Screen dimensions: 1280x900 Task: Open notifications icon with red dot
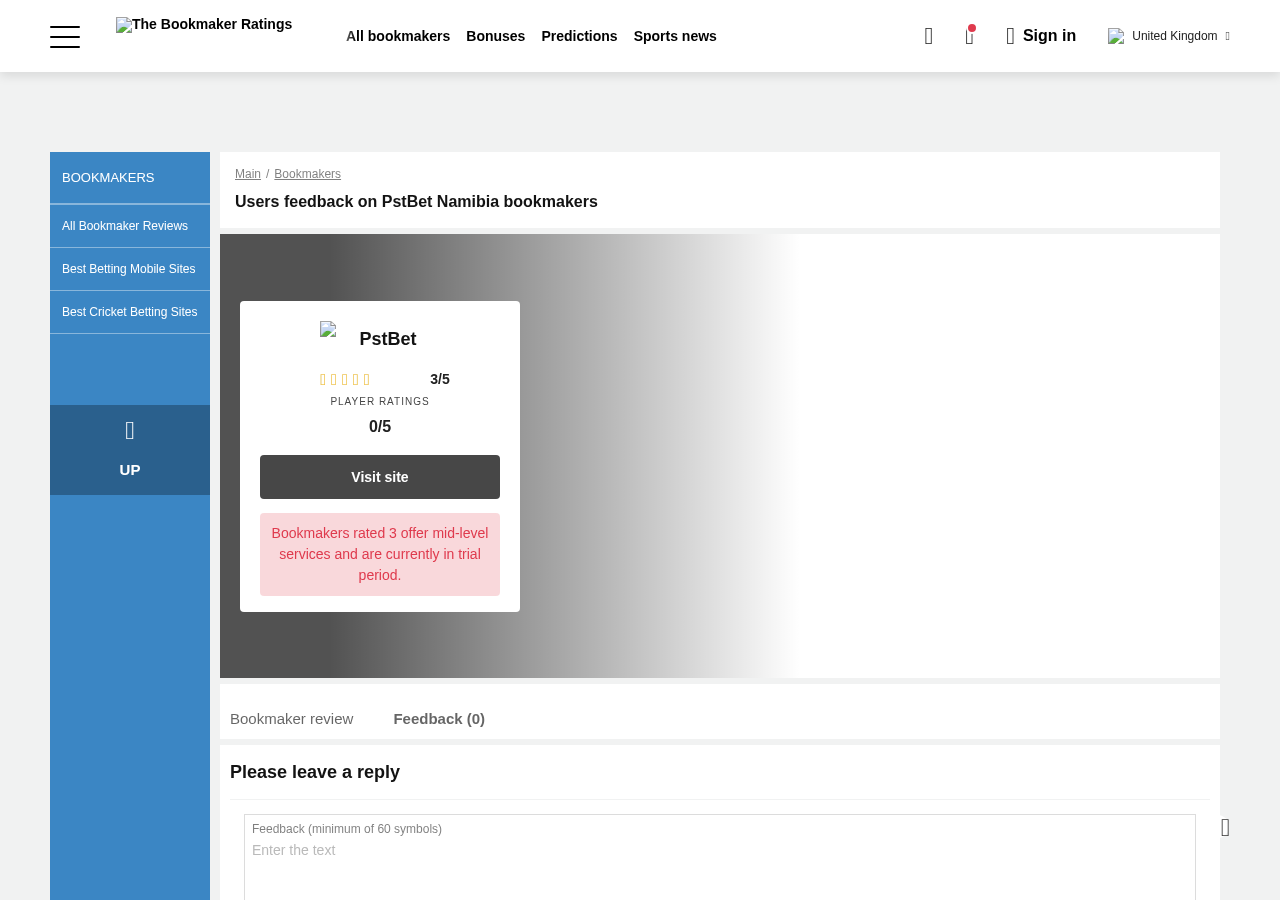coord(969,36)
